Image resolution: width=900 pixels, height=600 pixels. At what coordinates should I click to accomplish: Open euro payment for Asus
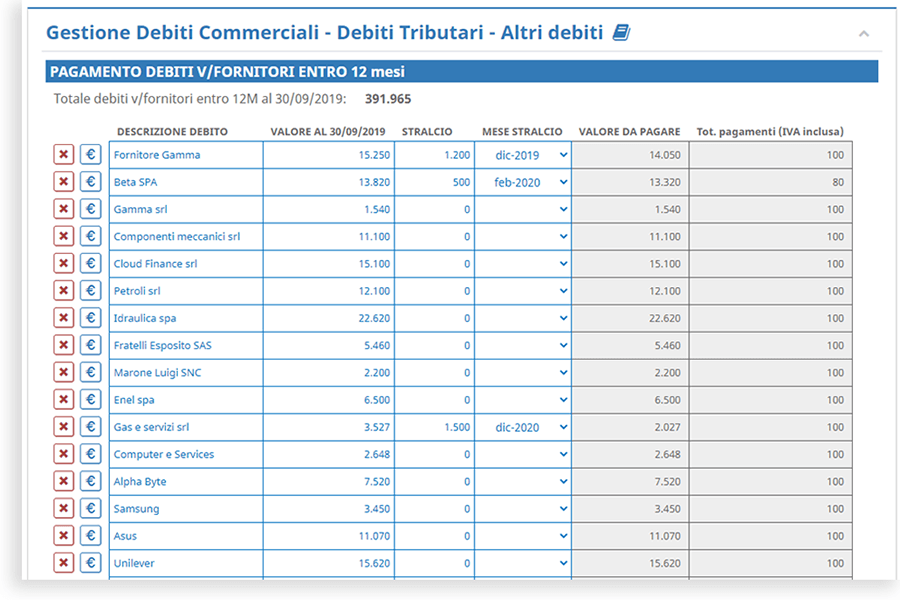91,536
